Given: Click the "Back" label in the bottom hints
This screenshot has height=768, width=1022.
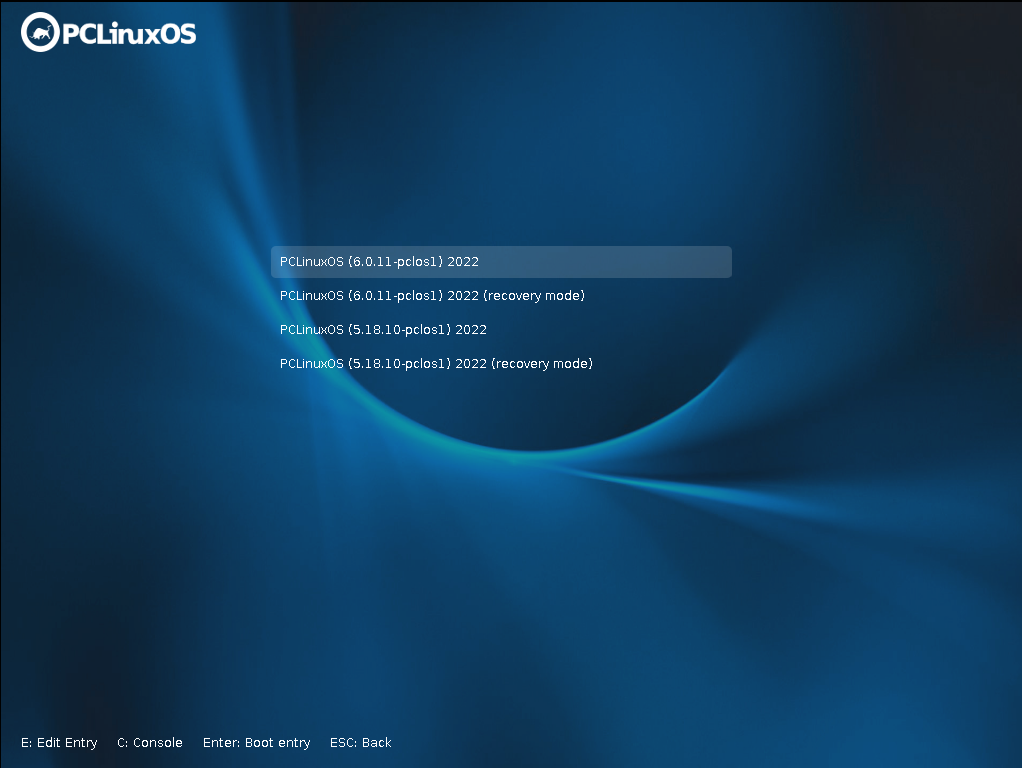Looking at the screenshot, I should coord(377,743).
